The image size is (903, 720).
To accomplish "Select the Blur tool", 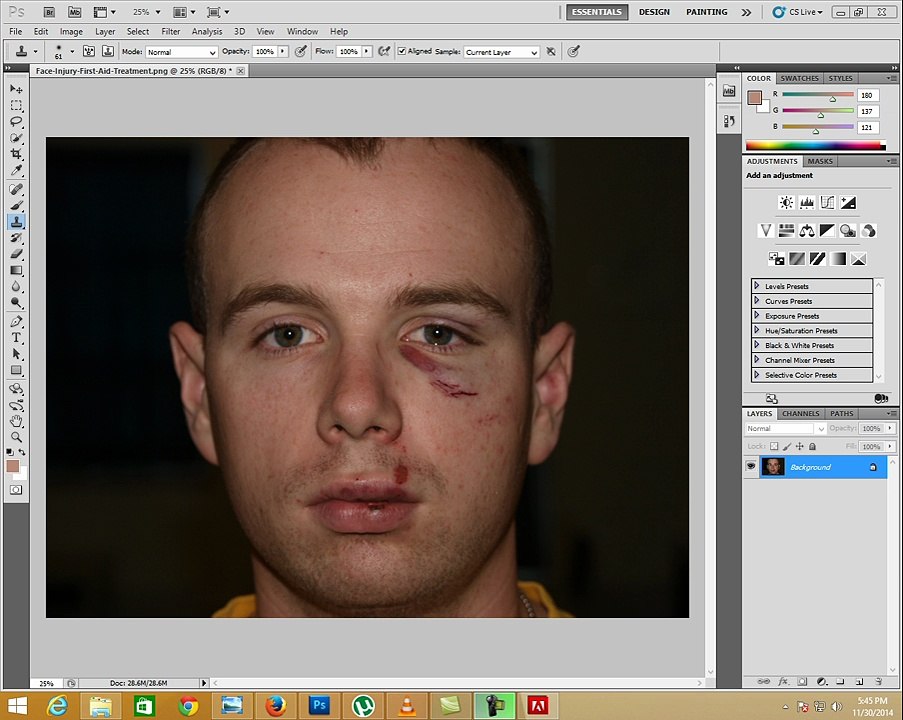I will [16, 286].
